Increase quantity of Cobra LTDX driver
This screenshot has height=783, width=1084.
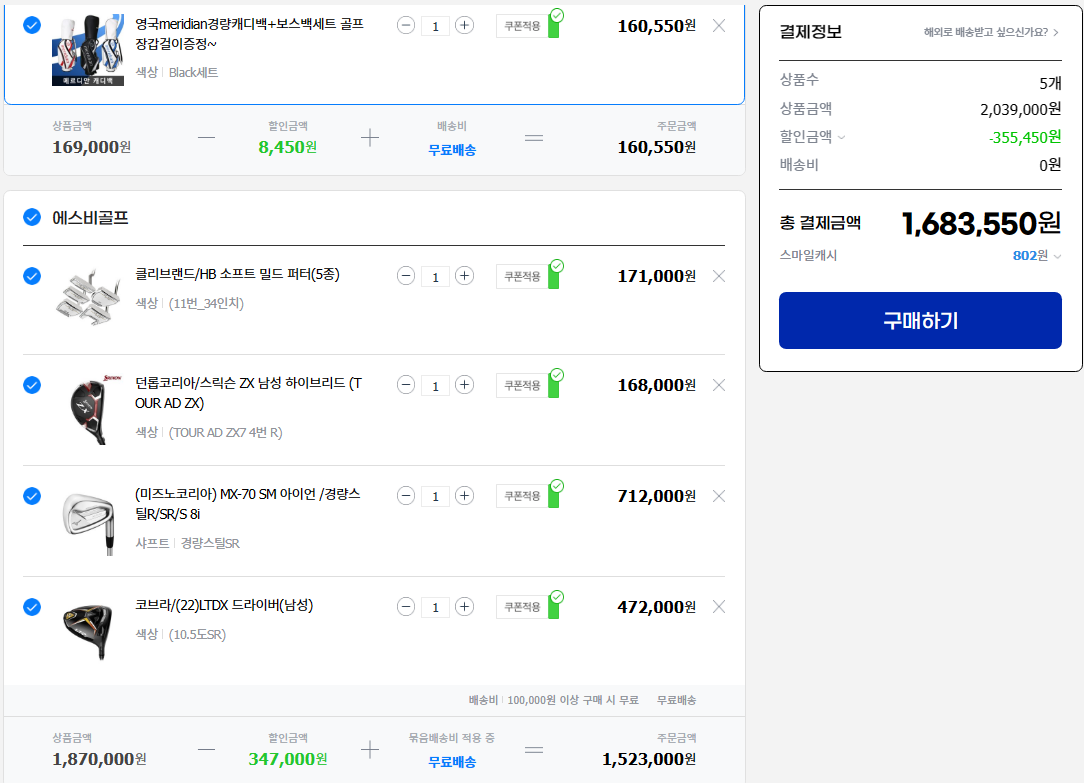tap(464, 607)
